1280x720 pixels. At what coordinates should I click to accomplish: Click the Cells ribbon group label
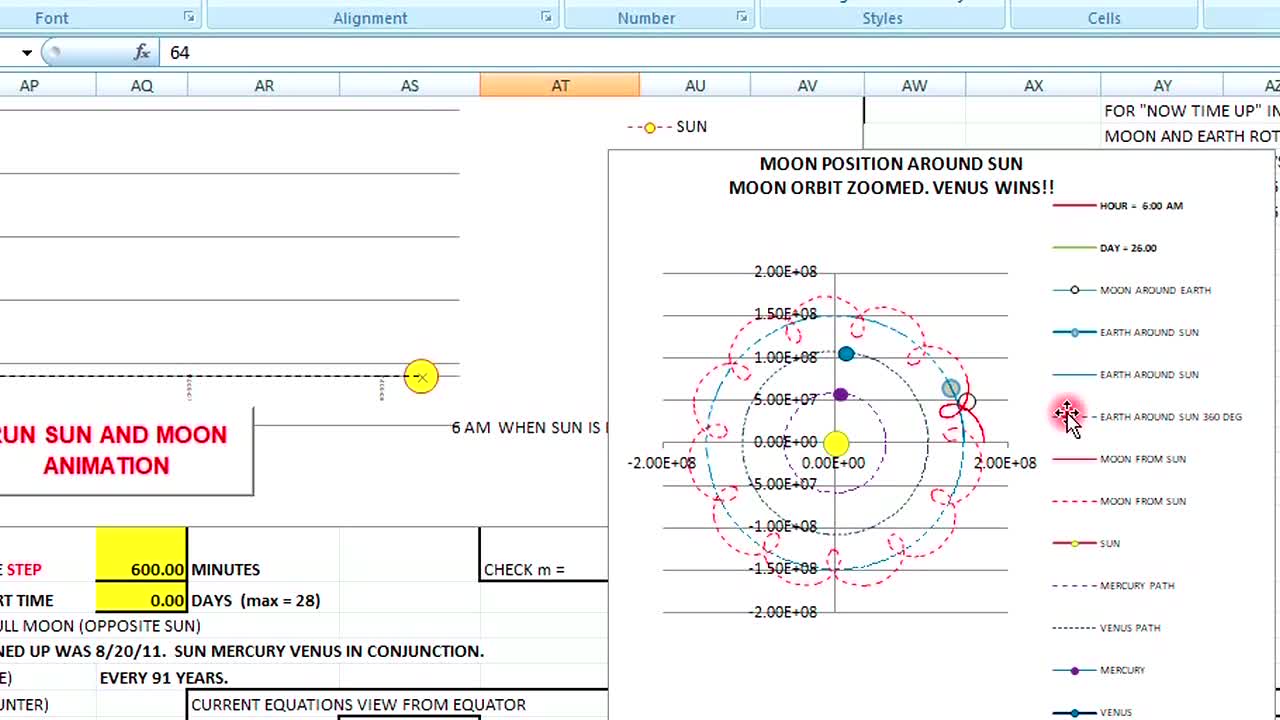pyautogui.click(x=1104, y=18)
